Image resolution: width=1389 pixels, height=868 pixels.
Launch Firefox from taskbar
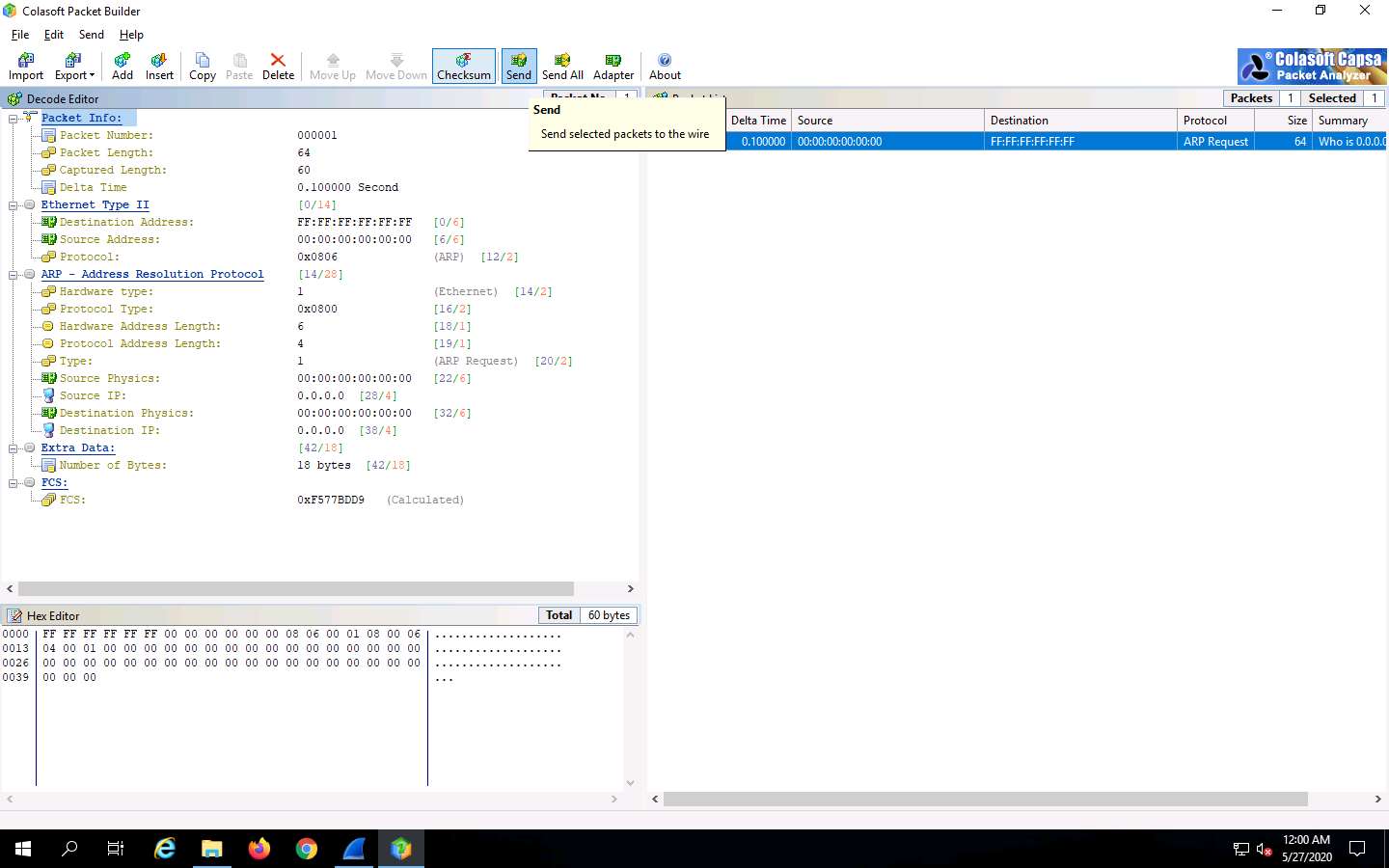(x=259, y=849)
